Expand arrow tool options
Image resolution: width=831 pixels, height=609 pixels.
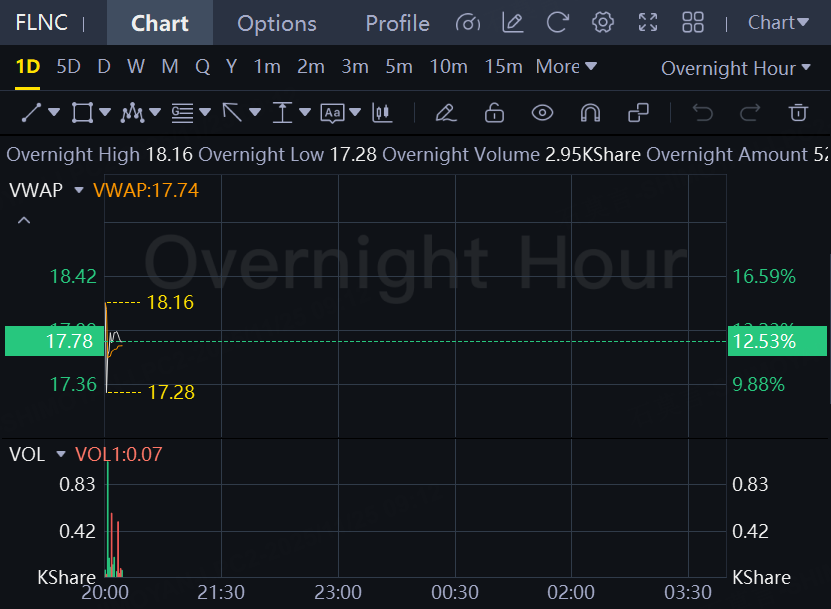pos(255,112)
